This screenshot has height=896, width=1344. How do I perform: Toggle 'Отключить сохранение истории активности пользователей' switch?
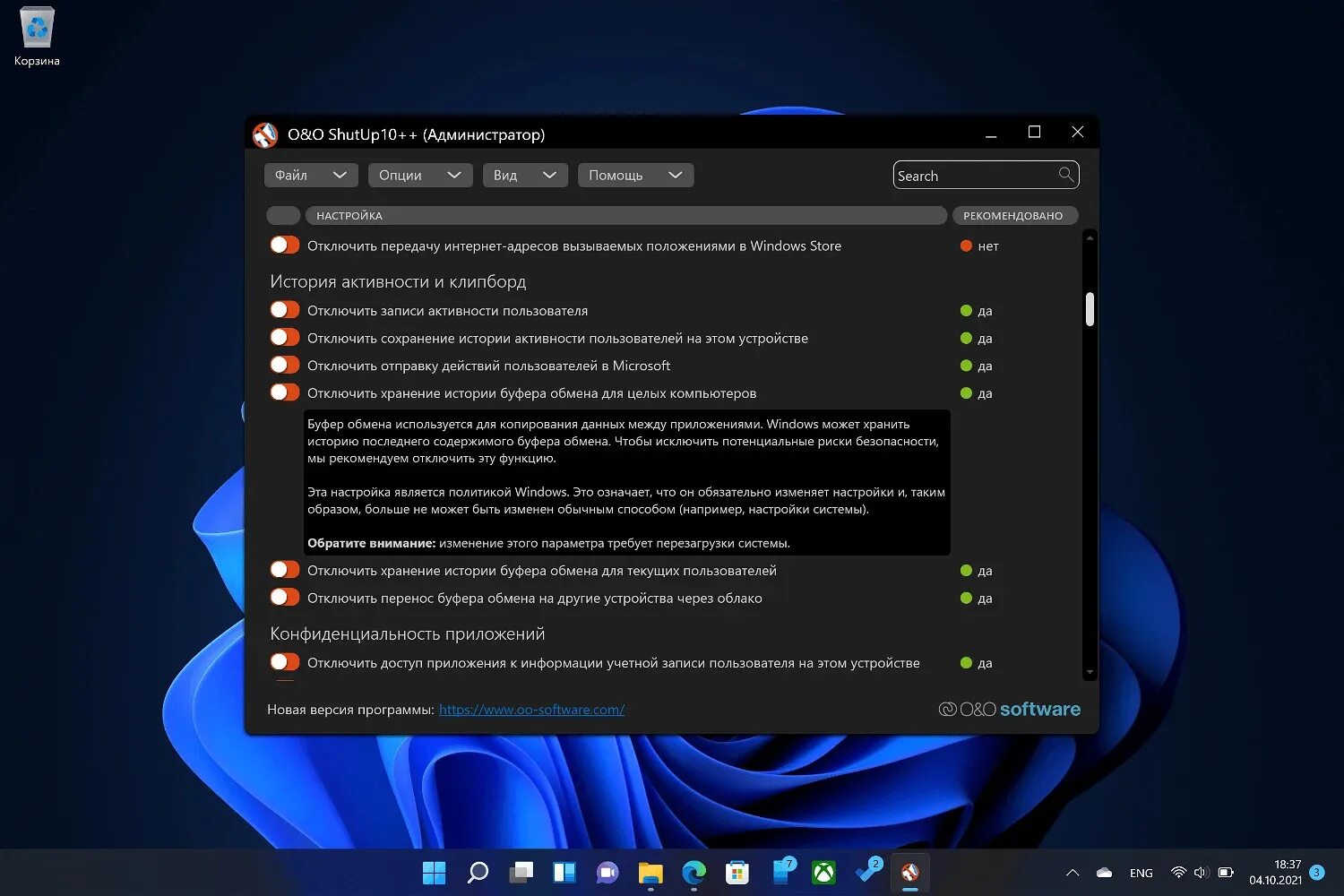pos(285,337)
